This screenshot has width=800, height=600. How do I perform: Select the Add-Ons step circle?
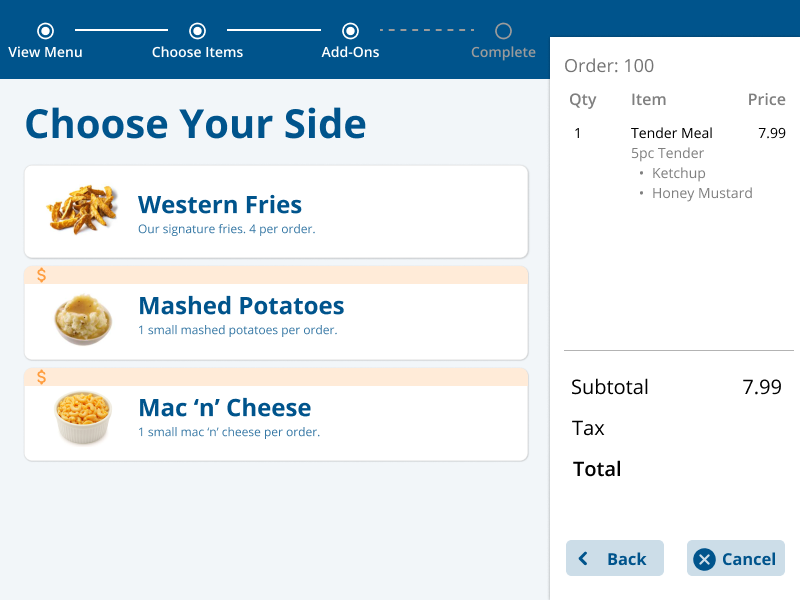click(x=350, y=31)
